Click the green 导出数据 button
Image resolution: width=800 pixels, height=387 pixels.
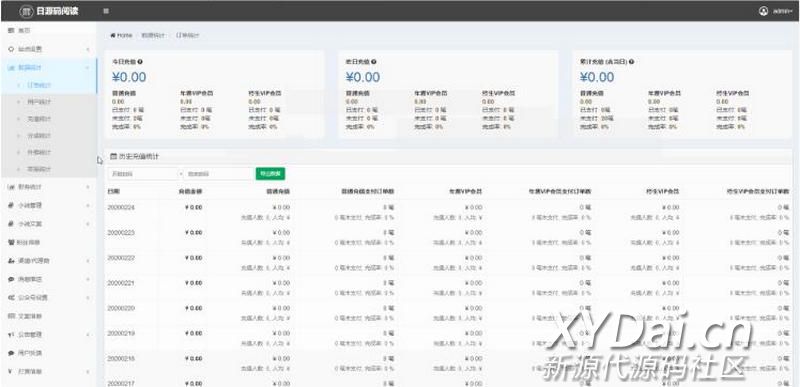coord(270,174)
